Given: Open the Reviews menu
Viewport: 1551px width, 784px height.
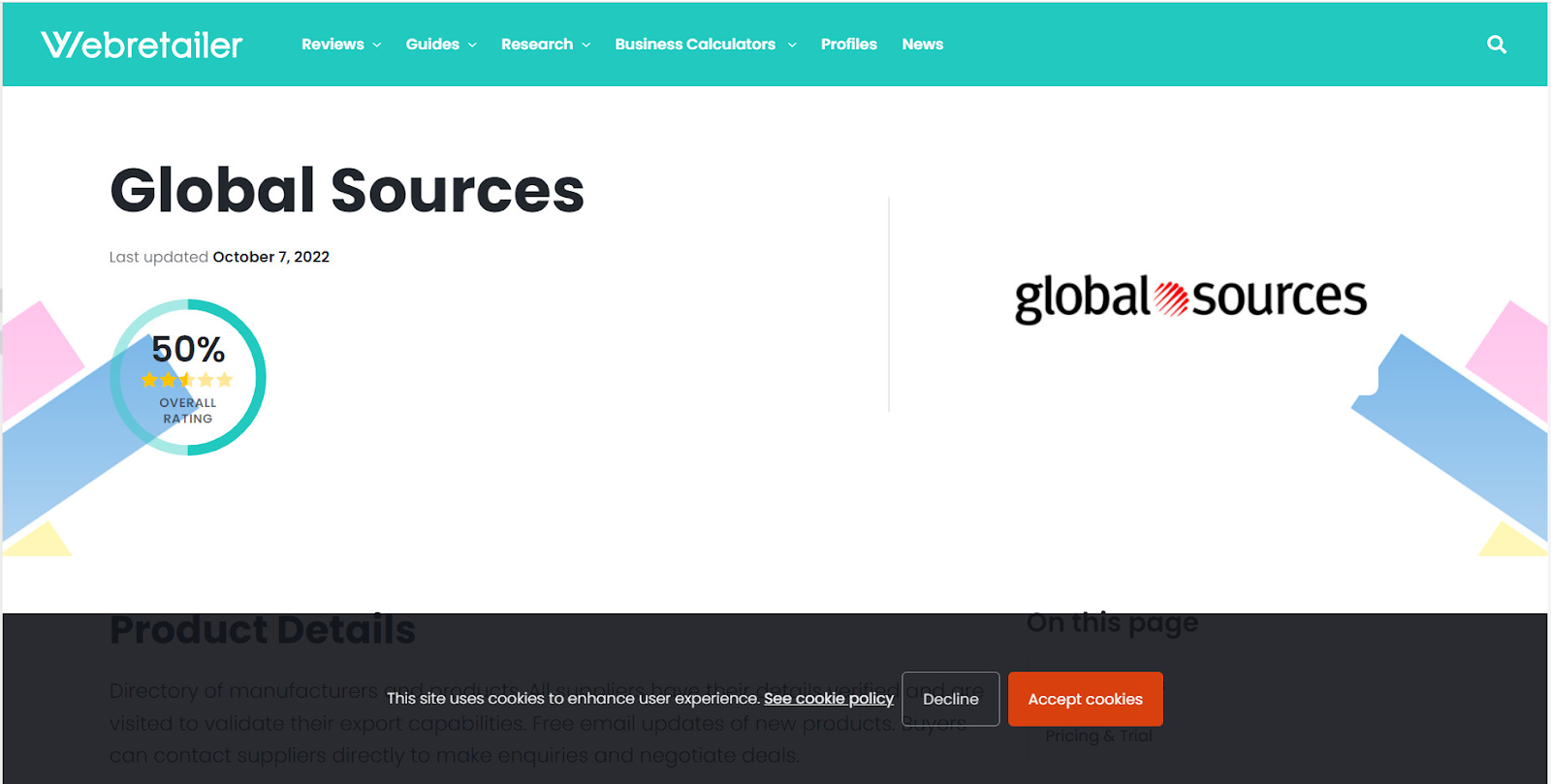Looking at the screenshot, I should tap(332, 45).
